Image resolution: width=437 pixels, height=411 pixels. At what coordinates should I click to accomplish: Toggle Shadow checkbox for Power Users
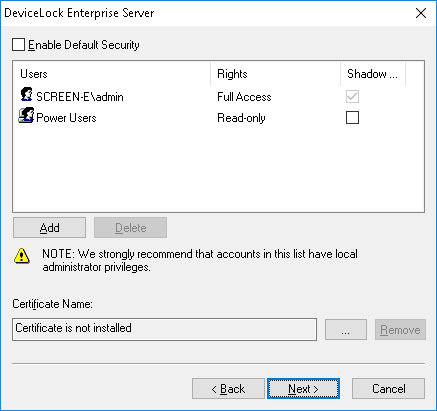(x=352, y=118)
